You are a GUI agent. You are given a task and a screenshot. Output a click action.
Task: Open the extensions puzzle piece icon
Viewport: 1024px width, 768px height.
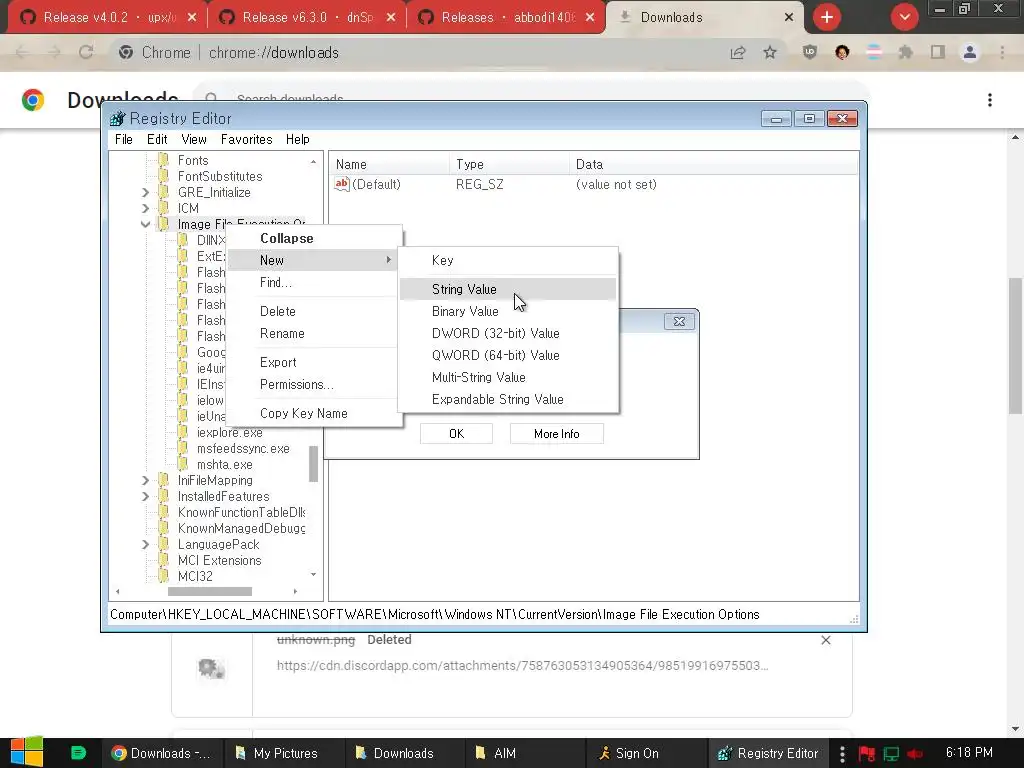coord(906,52)
